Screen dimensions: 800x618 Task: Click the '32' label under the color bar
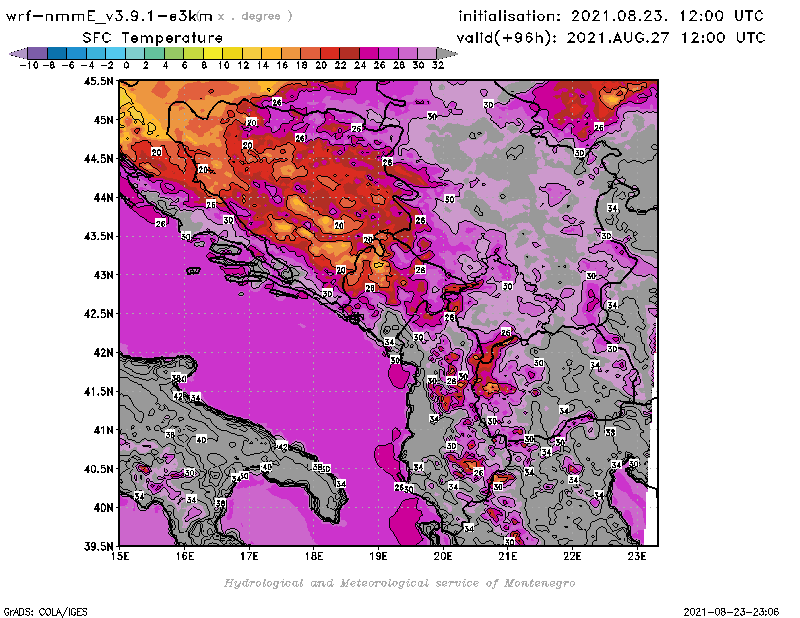point(438,65)
